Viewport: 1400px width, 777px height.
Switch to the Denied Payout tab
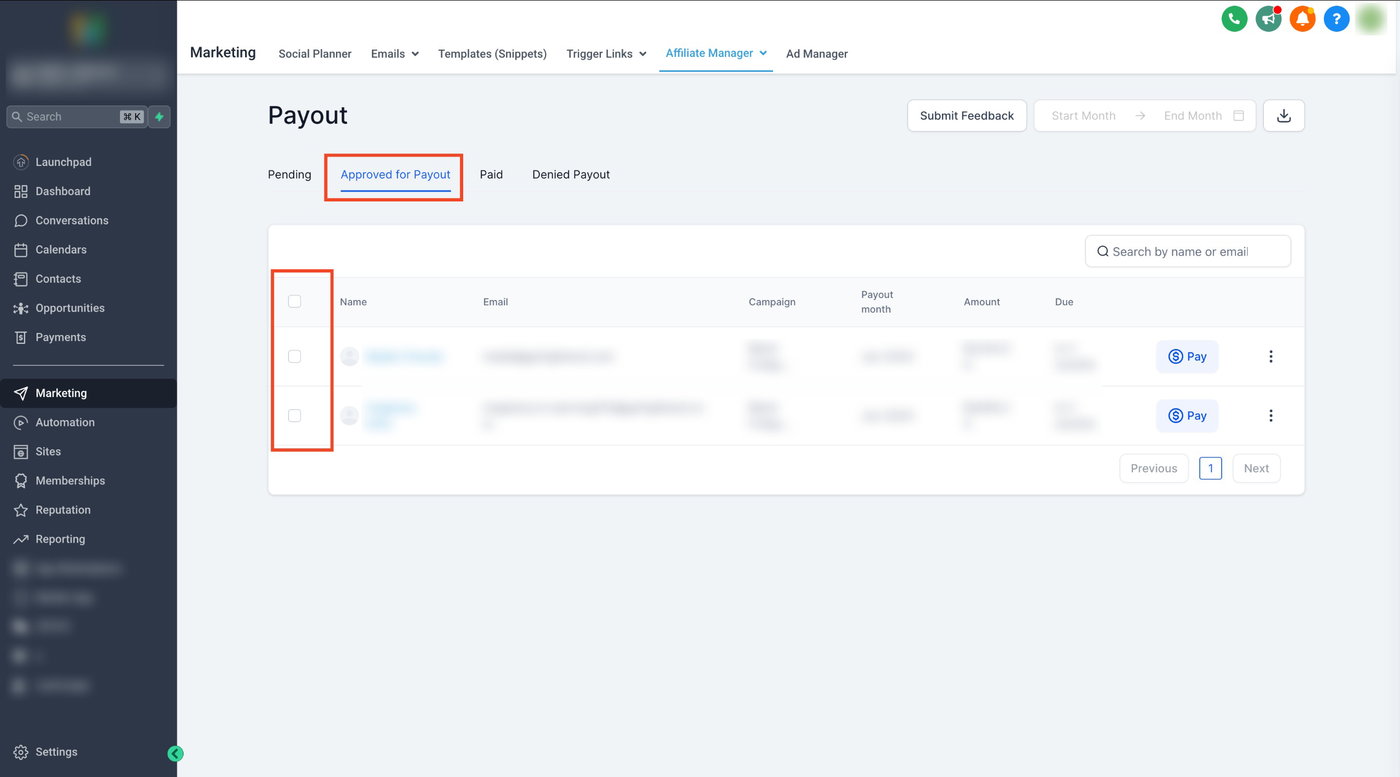point(571,174)
